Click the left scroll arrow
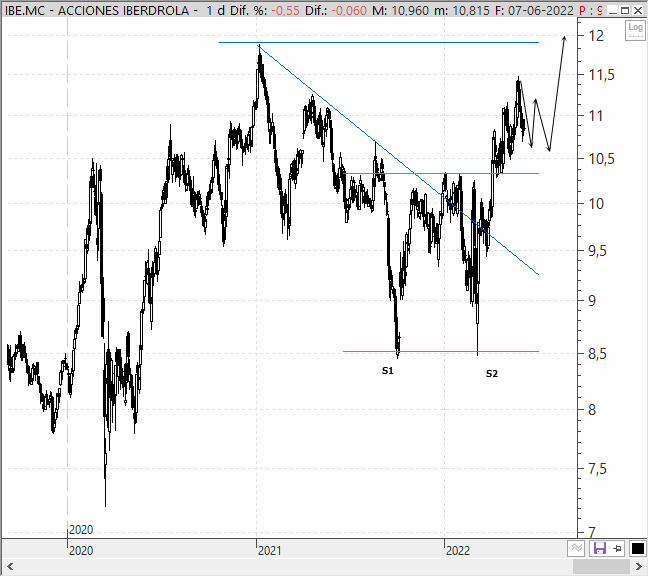Image resolution: width=649 pixels, height=577 pixels. pos(10,566)
